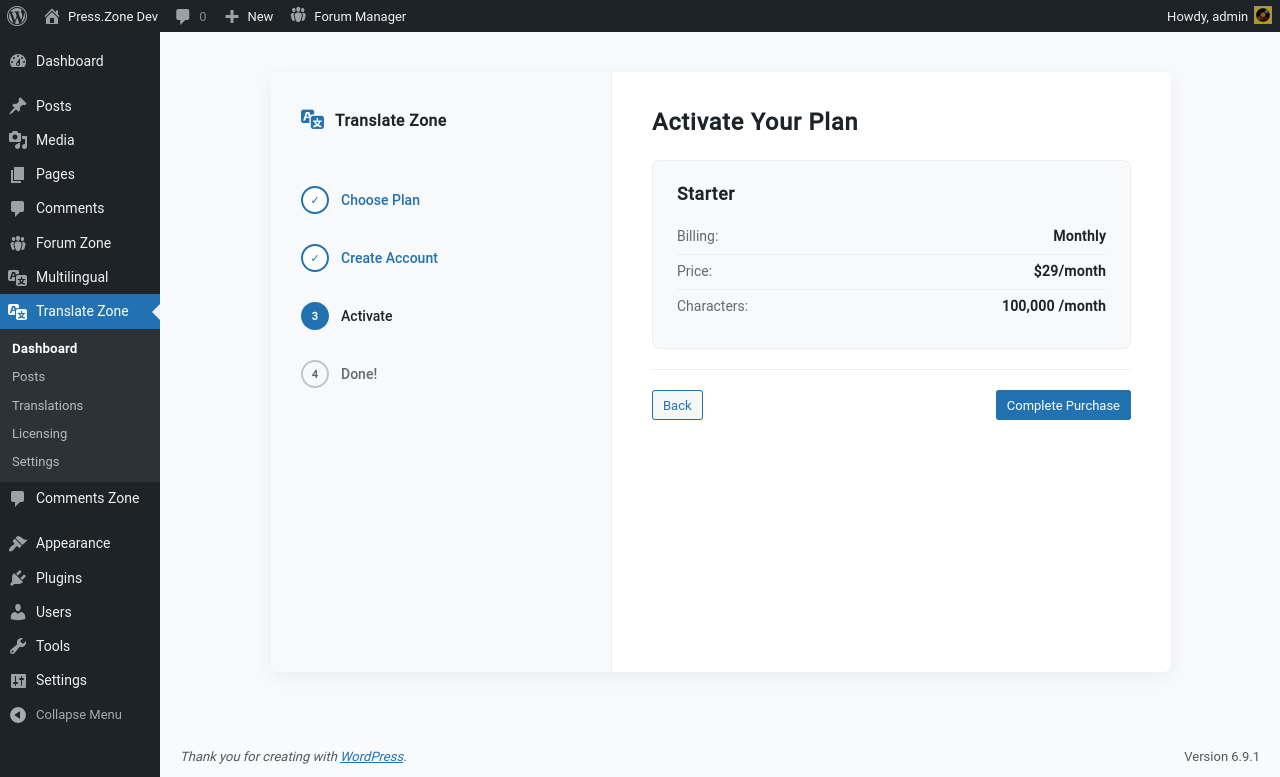
Task: Click the Posts pushpin icon
Action: 18,106
